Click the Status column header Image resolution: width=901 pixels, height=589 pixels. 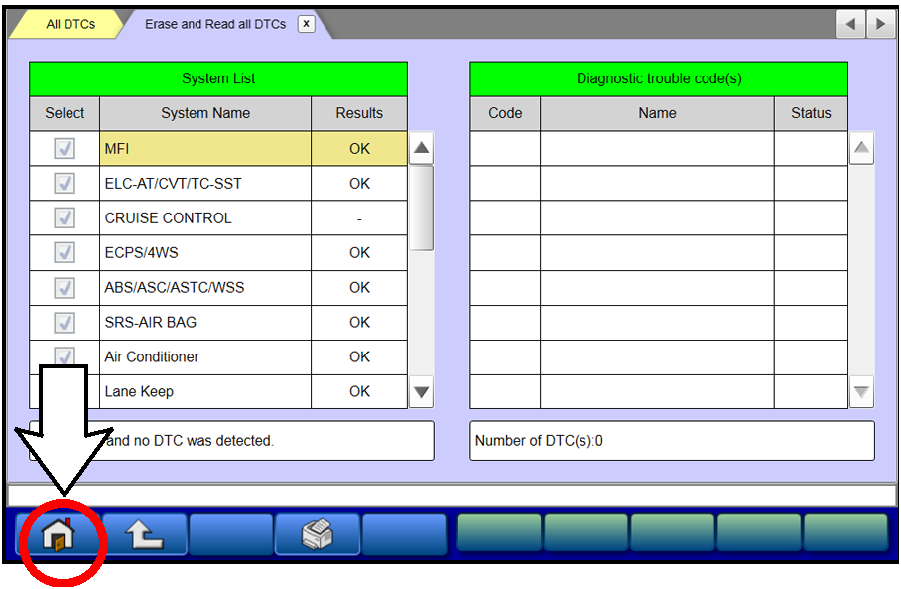[810, 113]
